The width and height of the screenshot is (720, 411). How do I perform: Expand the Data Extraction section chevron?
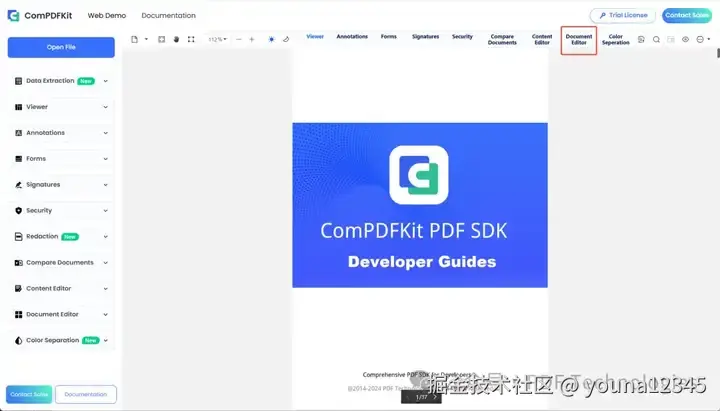point(106,81)
